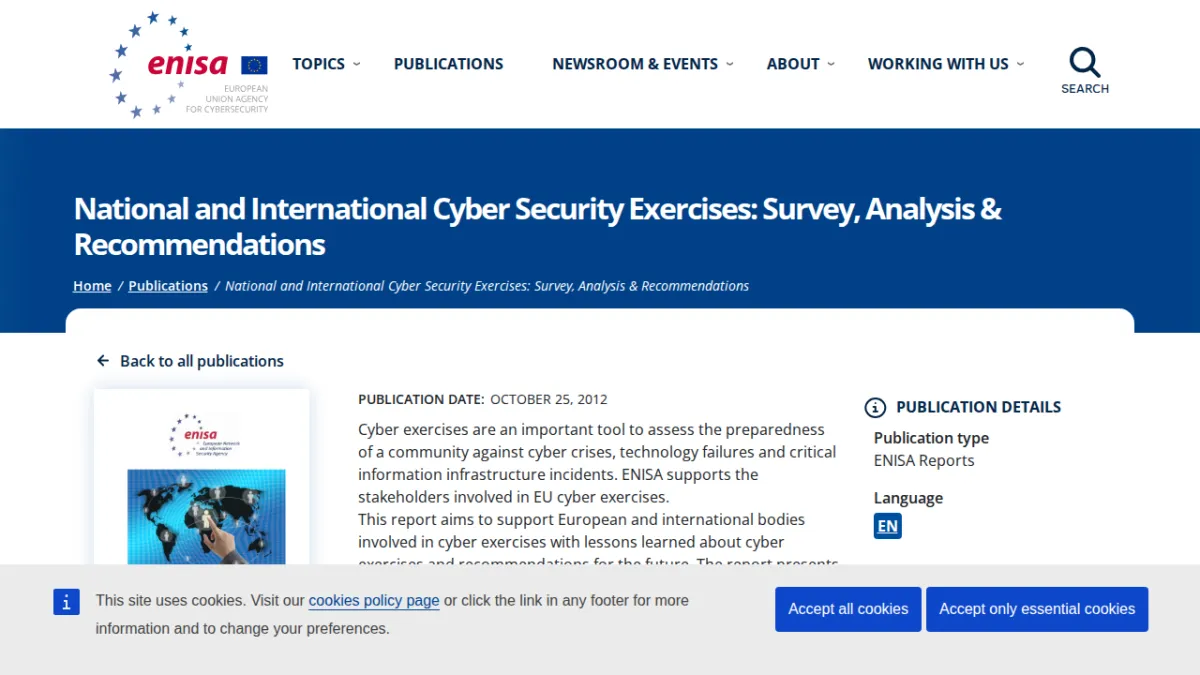
Task: Open the WORKING WITH US menu
Action: click(938, 64)
